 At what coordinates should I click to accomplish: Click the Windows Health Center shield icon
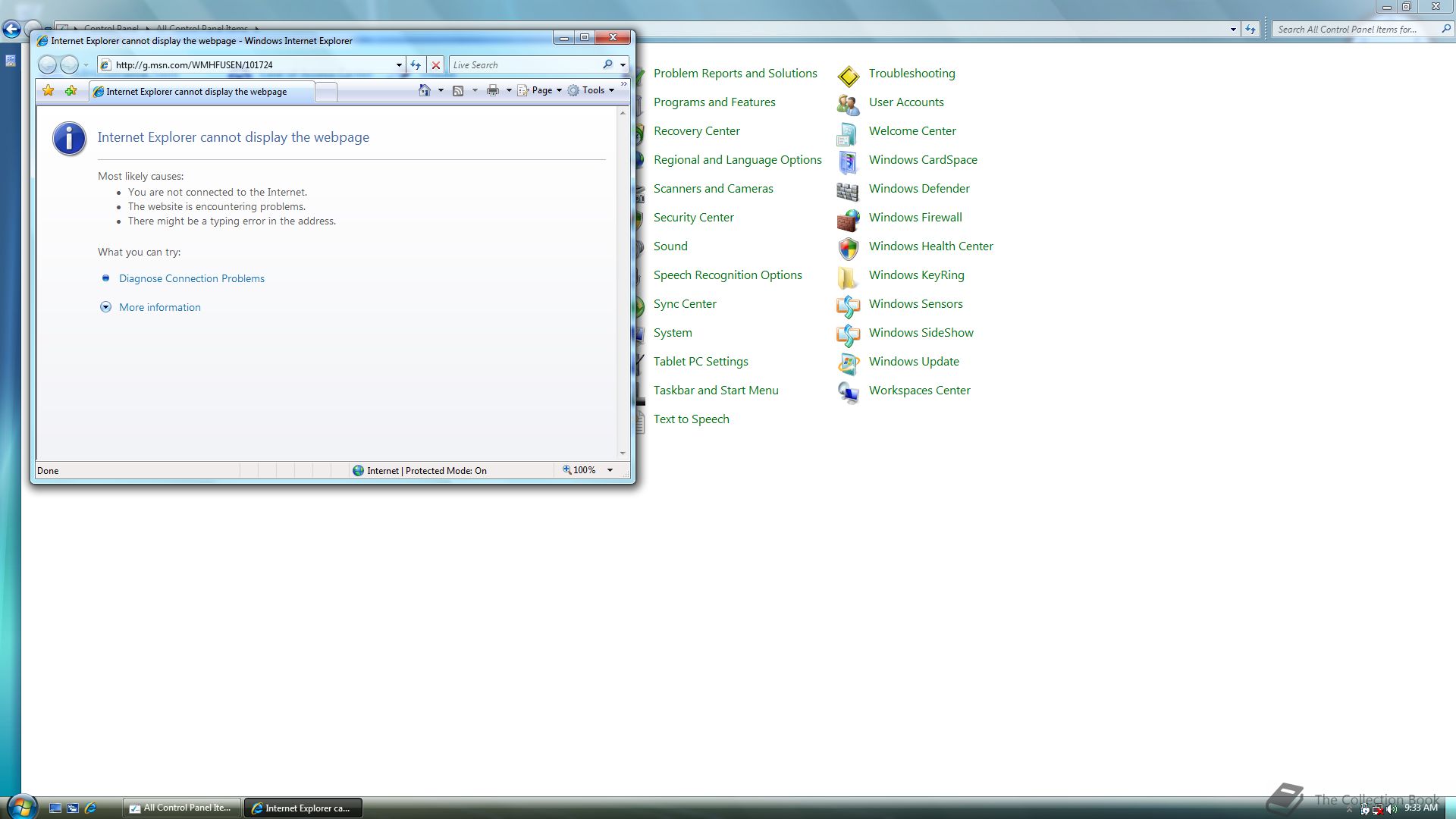pyautogui.click(x=848, y=249)
